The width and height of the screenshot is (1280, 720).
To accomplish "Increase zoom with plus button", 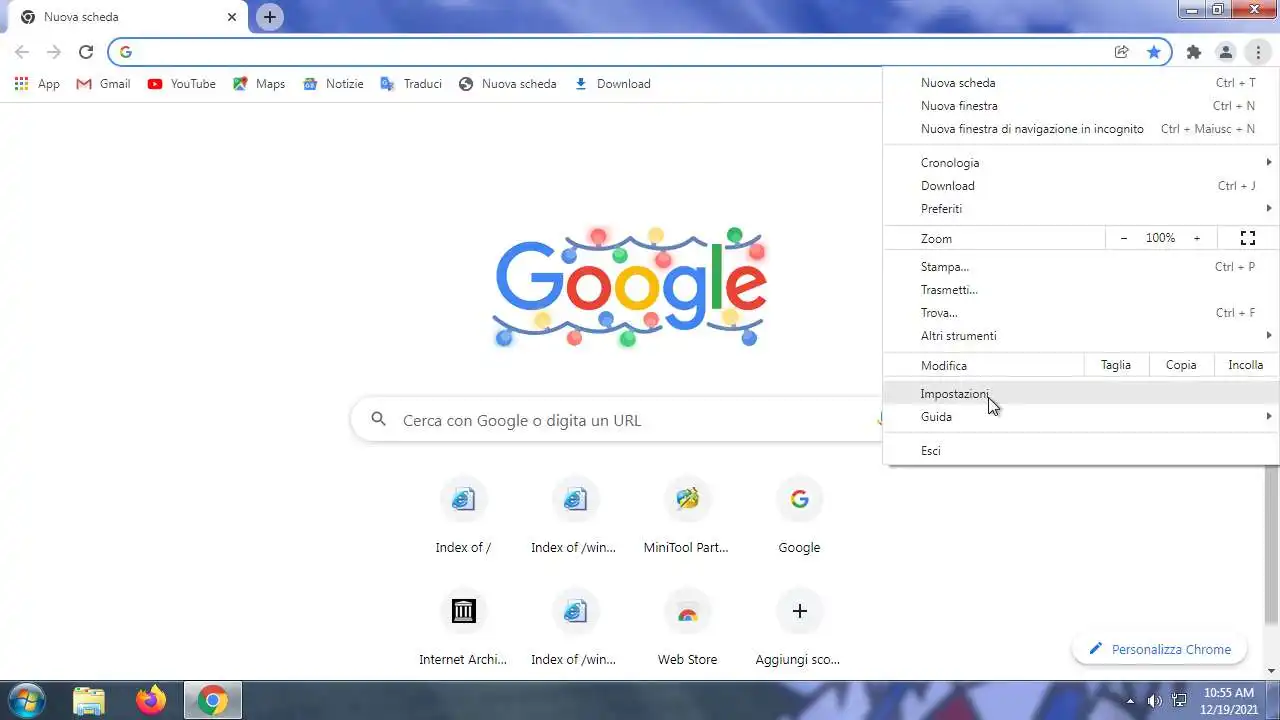I will (x=1196, y=238).
